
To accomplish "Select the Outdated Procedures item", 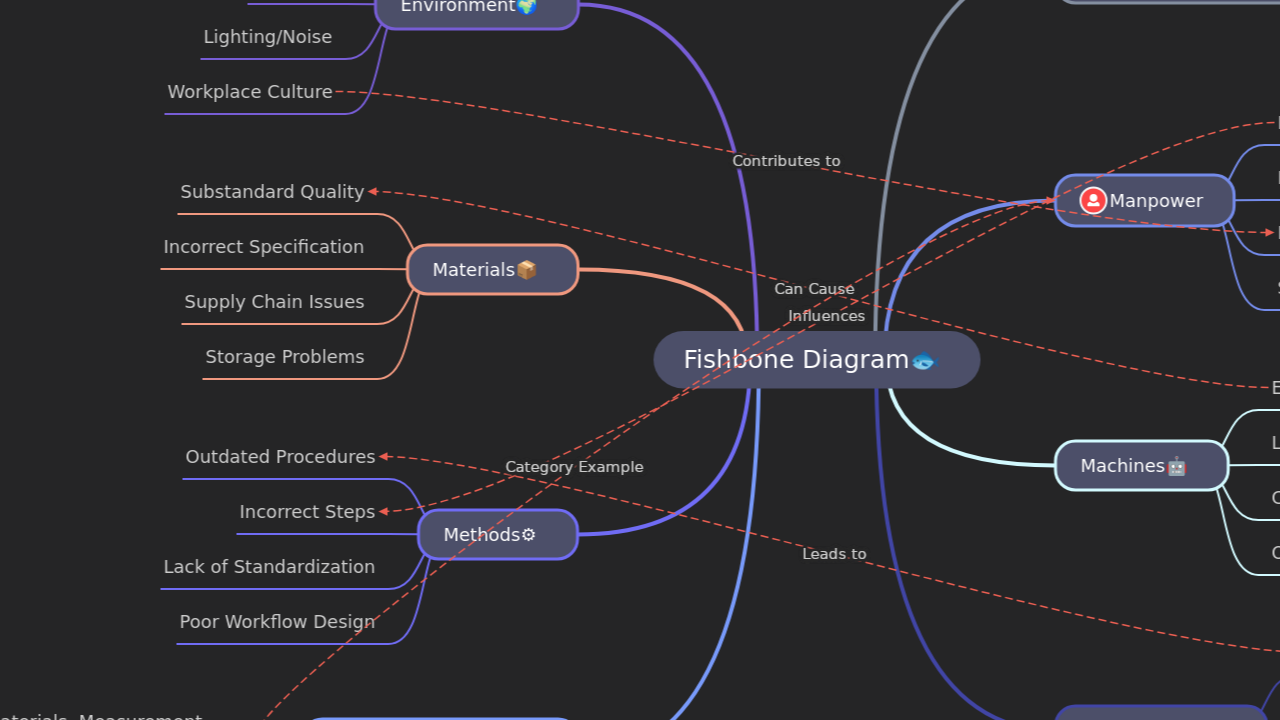I will tap(280, 457).
